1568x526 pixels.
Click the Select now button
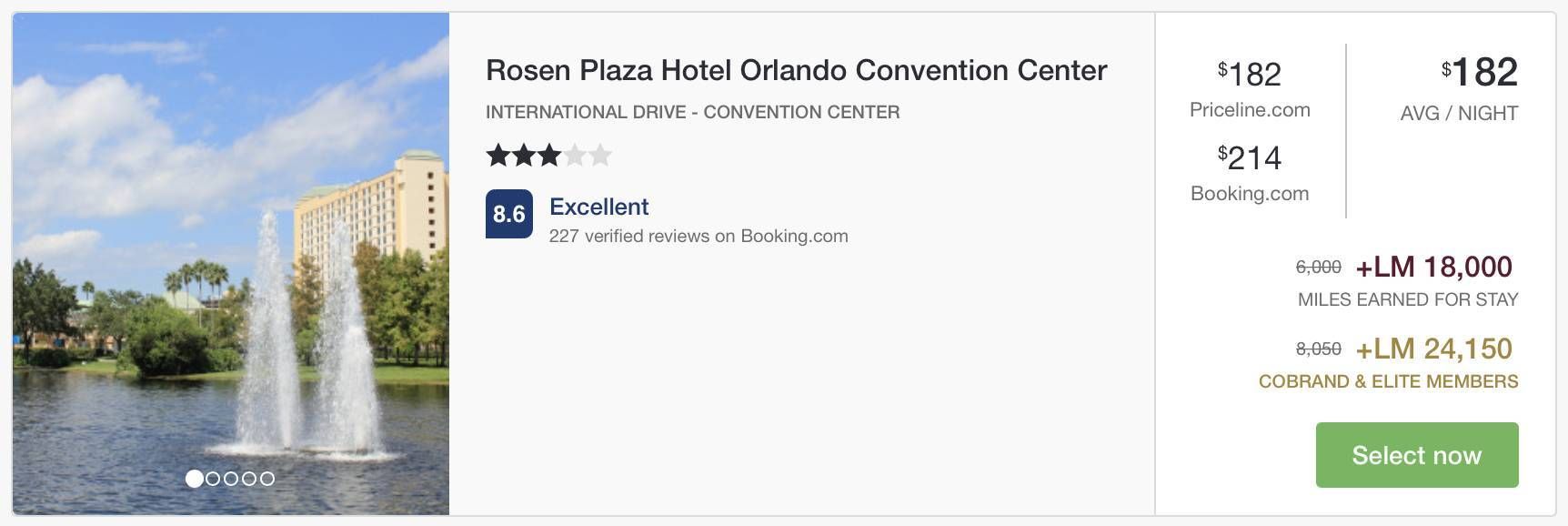click(x=1417, y=455)
